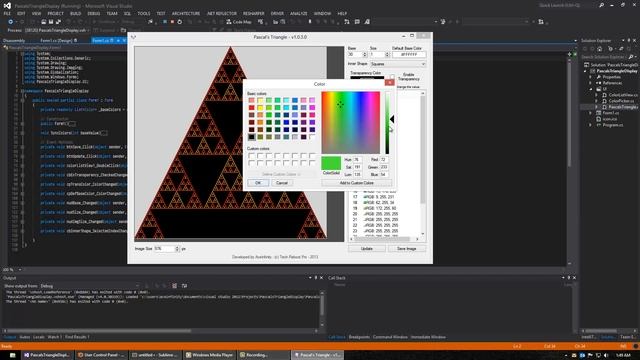Expand the Program.cs node in Solution Explorer
The width and height of the screenshot is (640, 360).
(x=590, y=125)
